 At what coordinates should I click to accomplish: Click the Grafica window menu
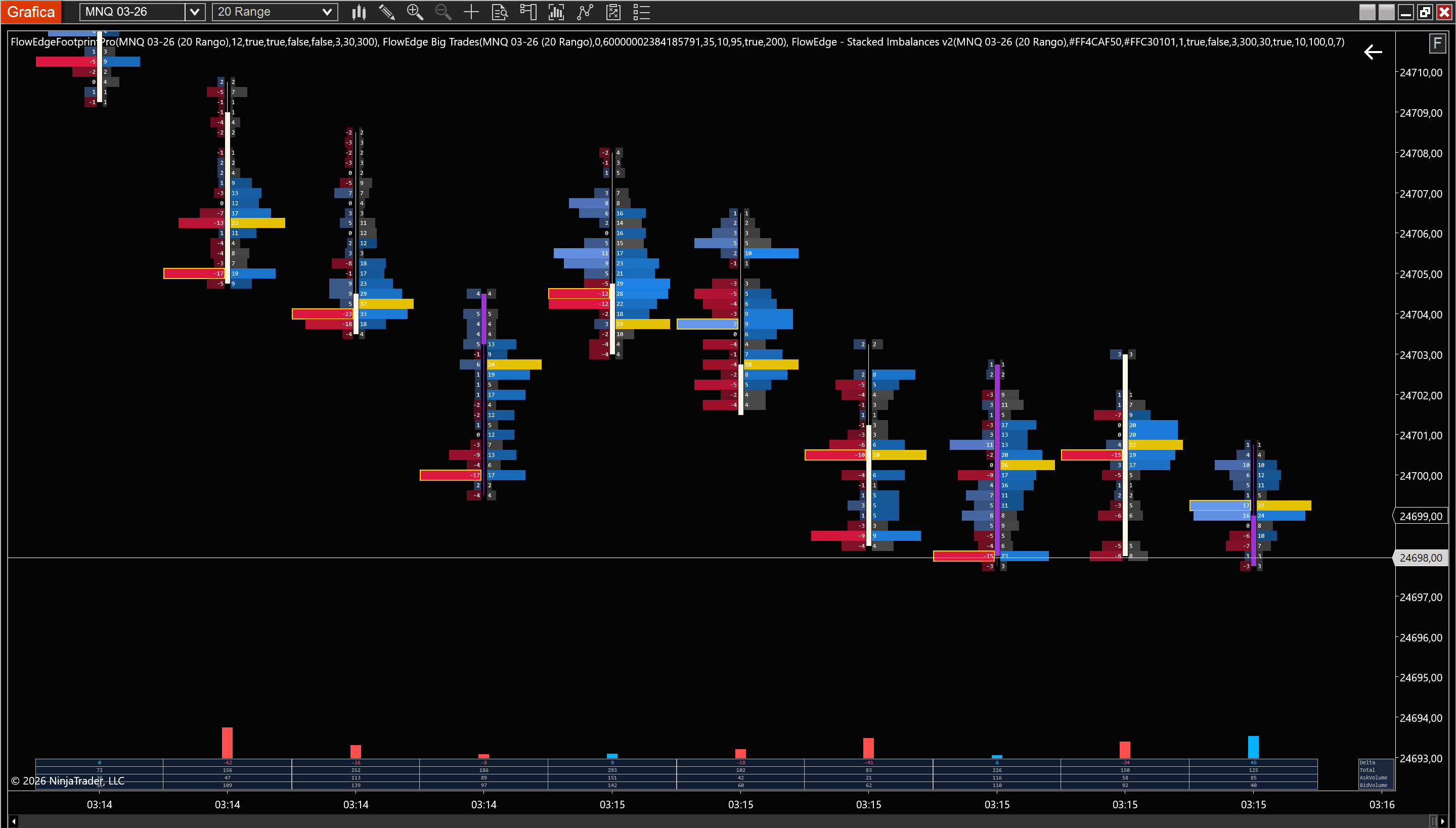point(31,11)
